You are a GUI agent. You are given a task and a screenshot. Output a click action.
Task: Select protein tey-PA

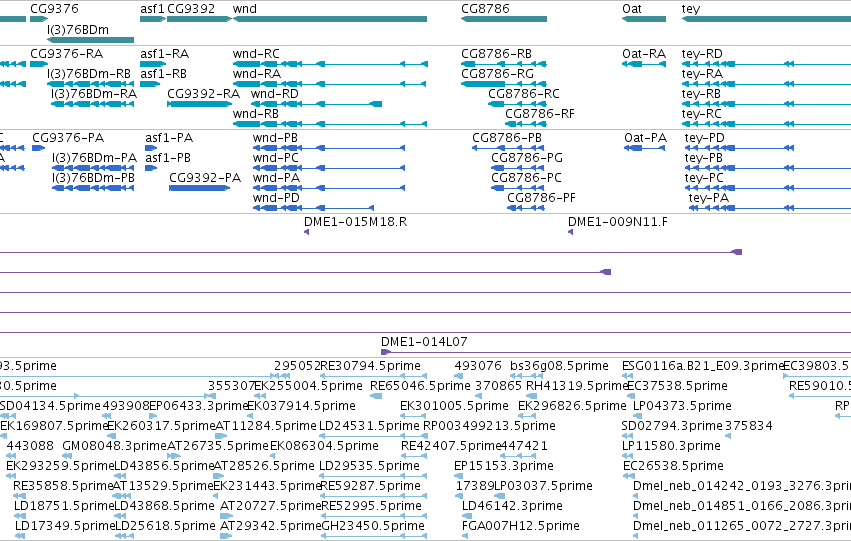pos(709,198)
